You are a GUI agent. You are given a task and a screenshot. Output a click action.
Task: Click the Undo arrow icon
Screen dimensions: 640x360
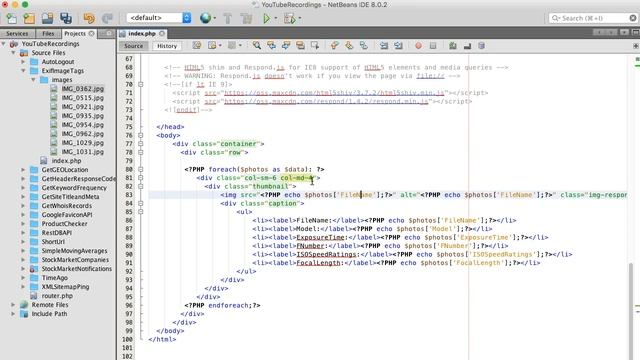click(89, 18)
